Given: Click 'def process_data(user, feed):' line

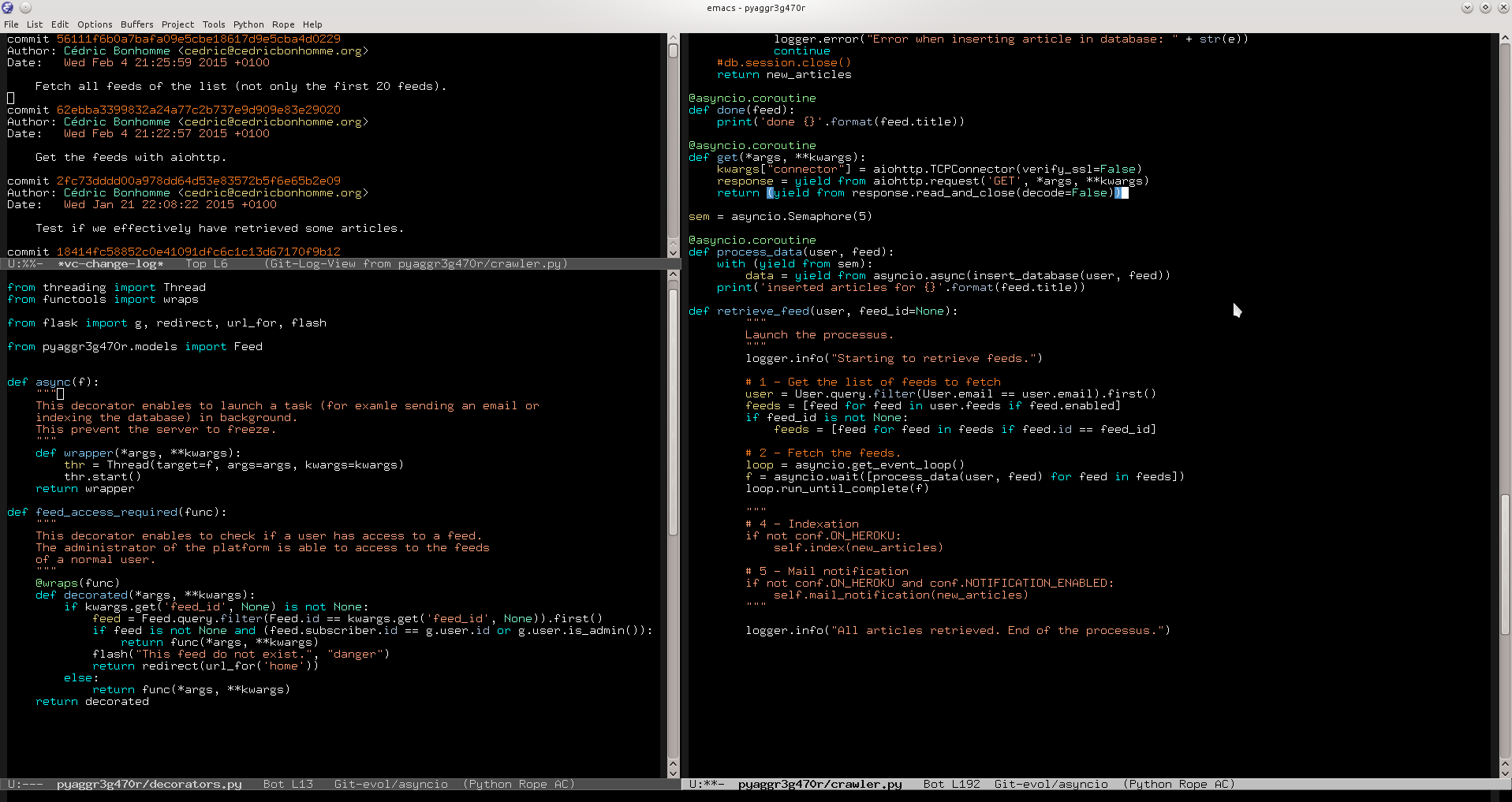Looking at the screenshot, I should point(791,252).
